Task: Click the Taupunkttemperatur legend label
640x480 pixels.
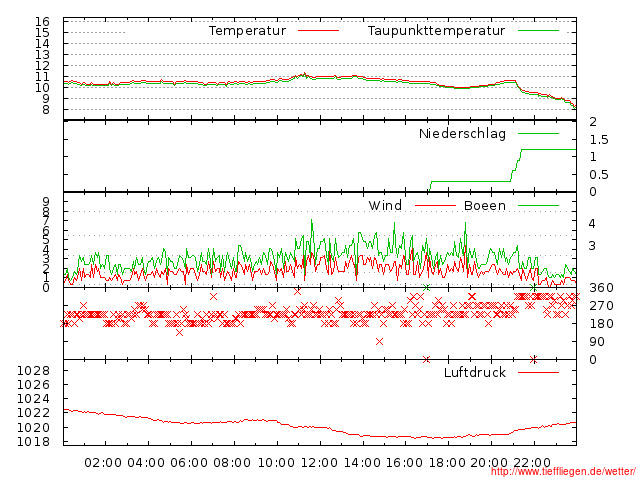Action: (x=436, y=31)
